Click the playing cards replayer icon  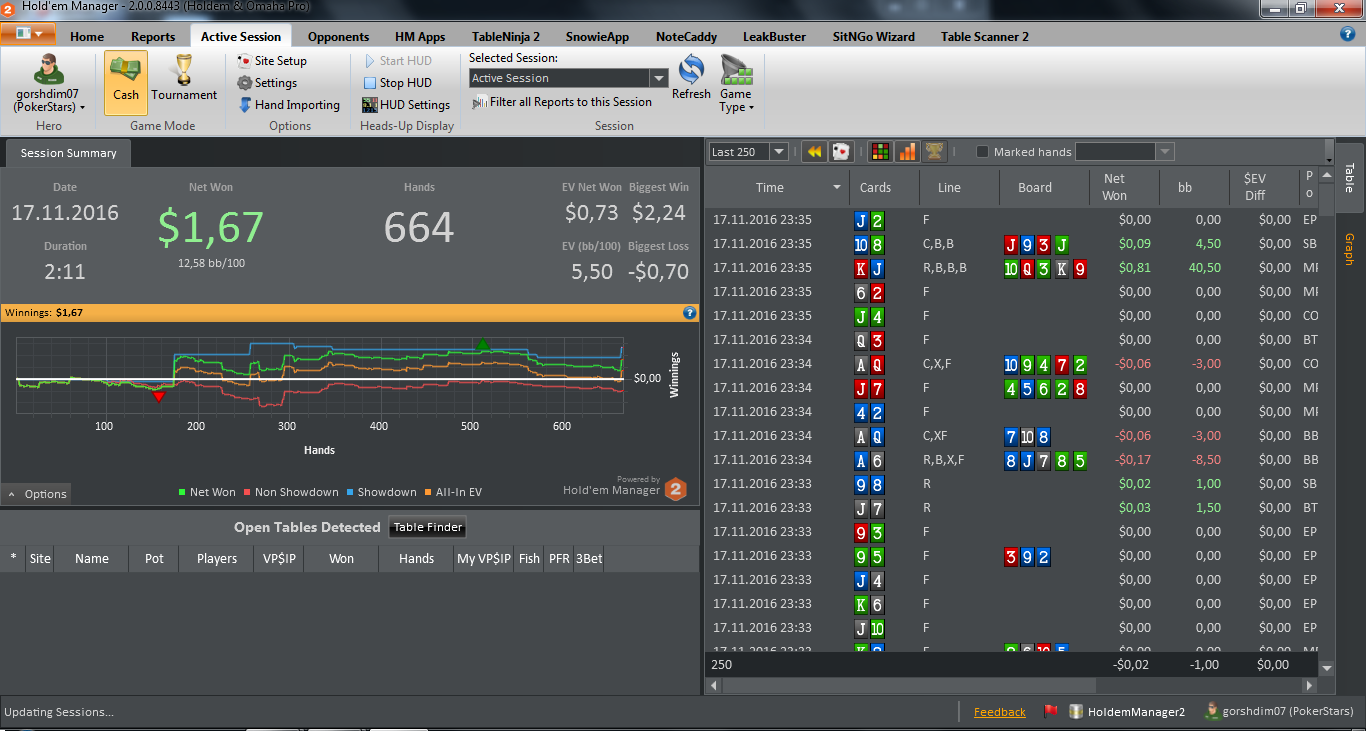pyautogui.click(x=841, y=152)
